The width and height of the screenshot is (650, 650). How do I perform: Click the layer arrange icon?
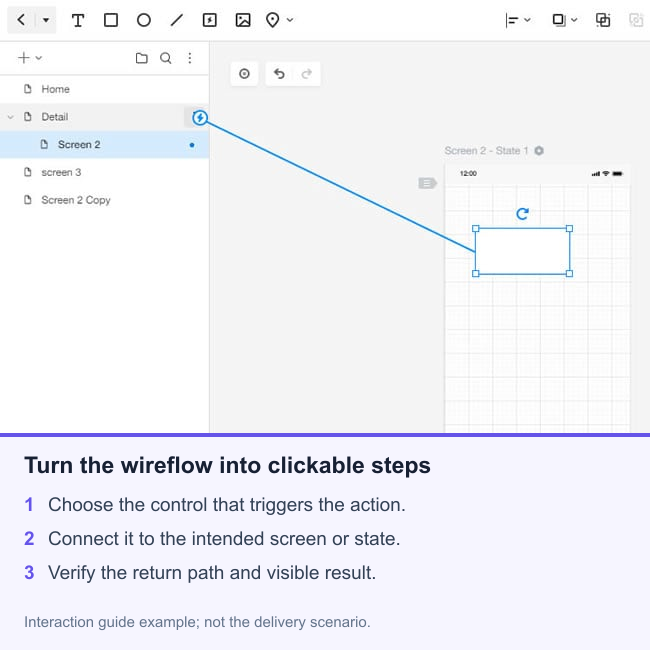[x=559, y=20]
